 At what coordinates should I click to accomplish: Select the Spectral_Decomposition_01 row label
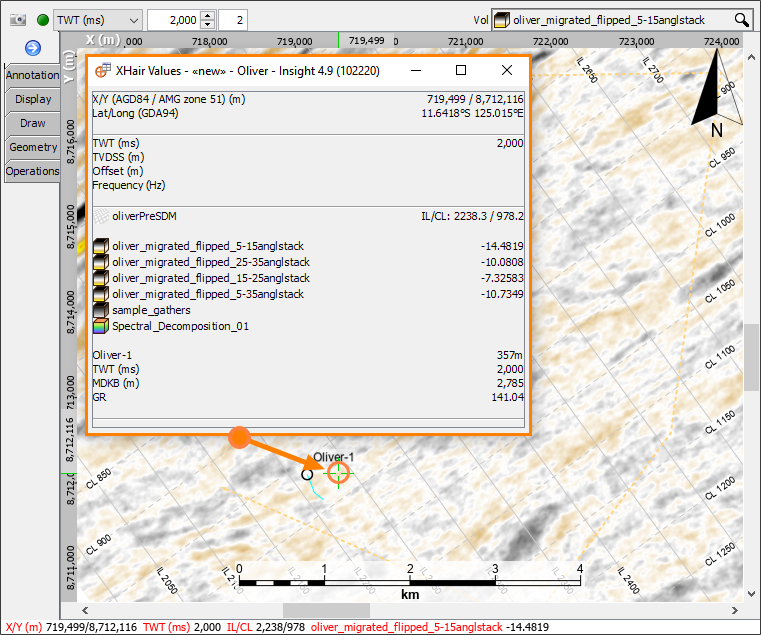pos(180,326)
